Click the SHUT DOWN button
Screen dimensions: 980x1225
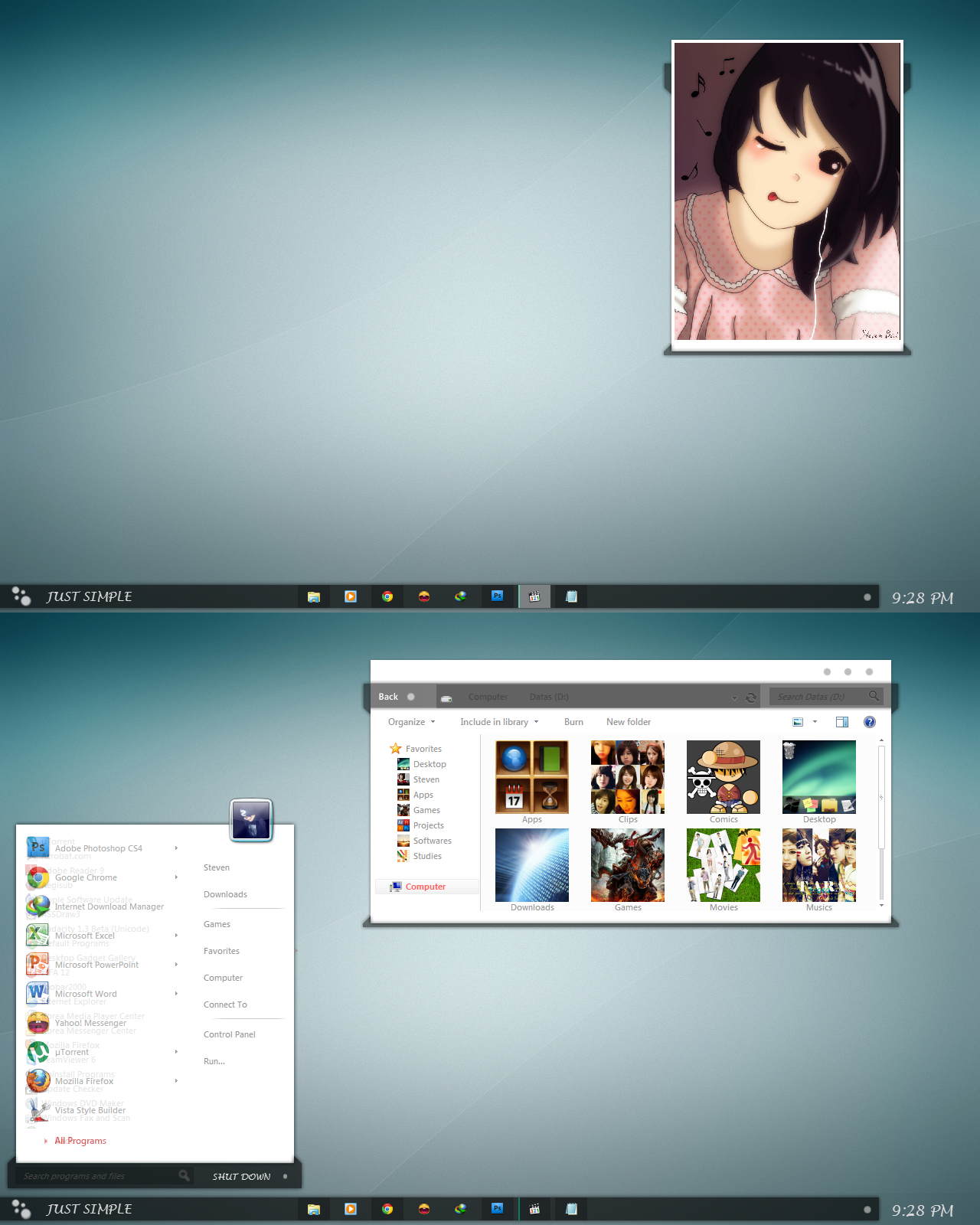[241, 1176]
